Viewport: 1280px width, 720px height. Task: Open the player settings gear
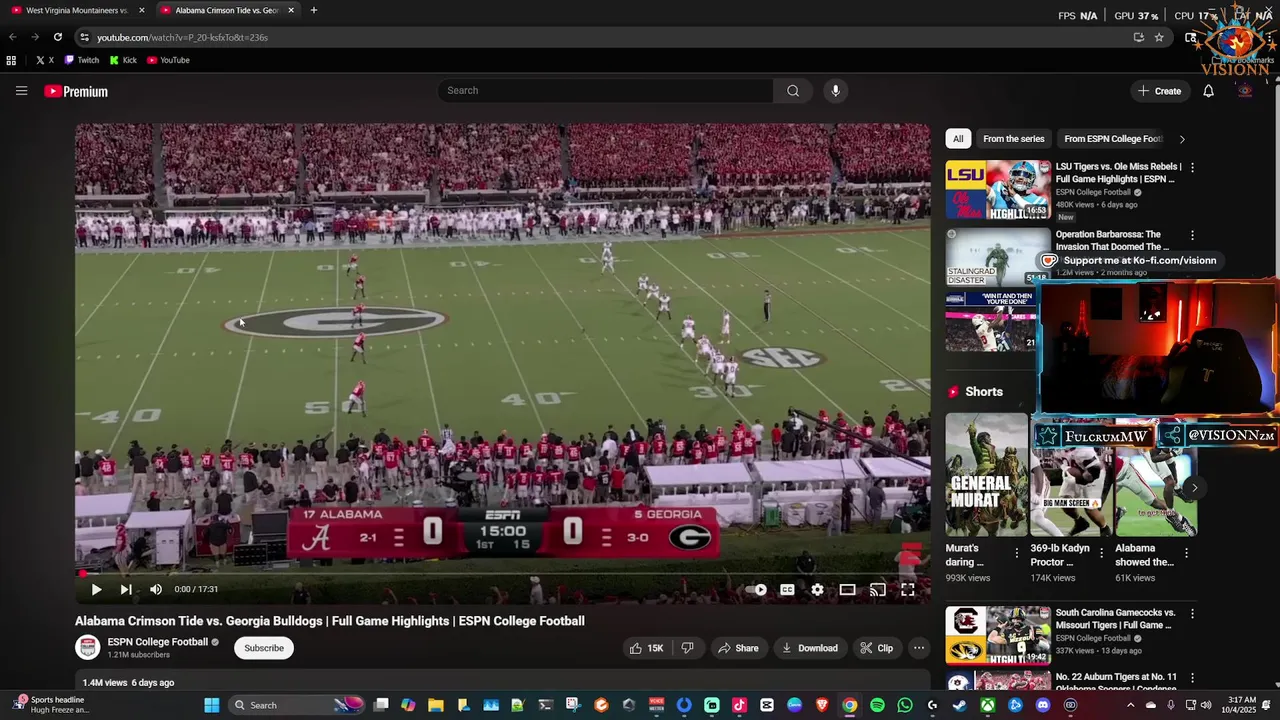pyautogui.click(x=817, y=590)
